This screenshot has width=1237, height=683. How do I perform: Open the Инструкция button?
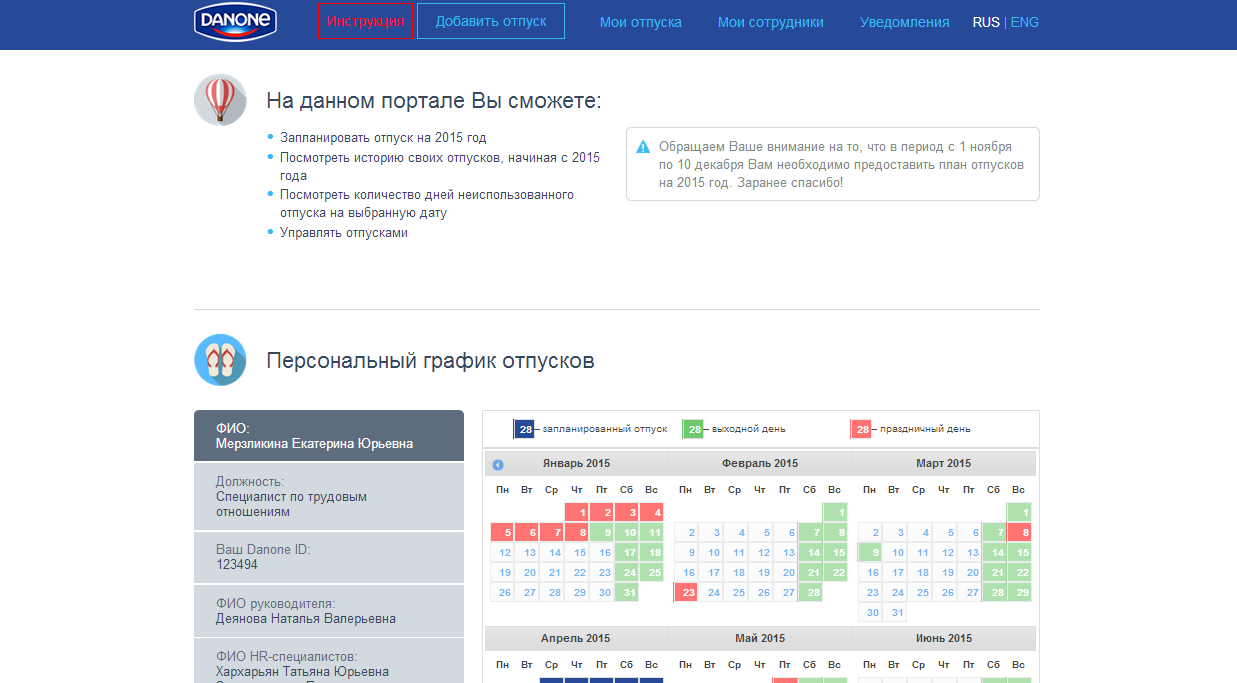pyautogui.click(x=365, y=21)
